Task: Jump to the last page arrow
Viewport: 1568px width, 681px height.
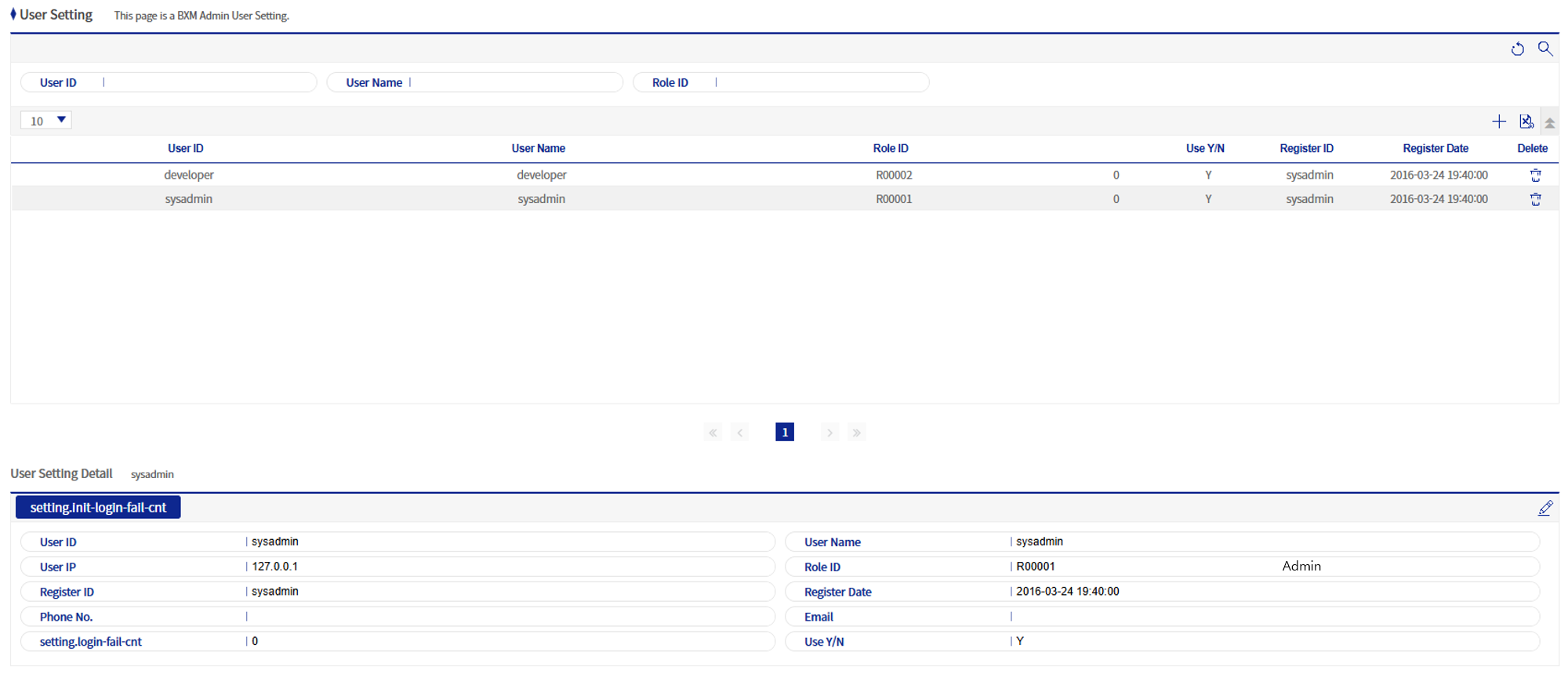Action: pyautogui.click(x=856, y=433)
